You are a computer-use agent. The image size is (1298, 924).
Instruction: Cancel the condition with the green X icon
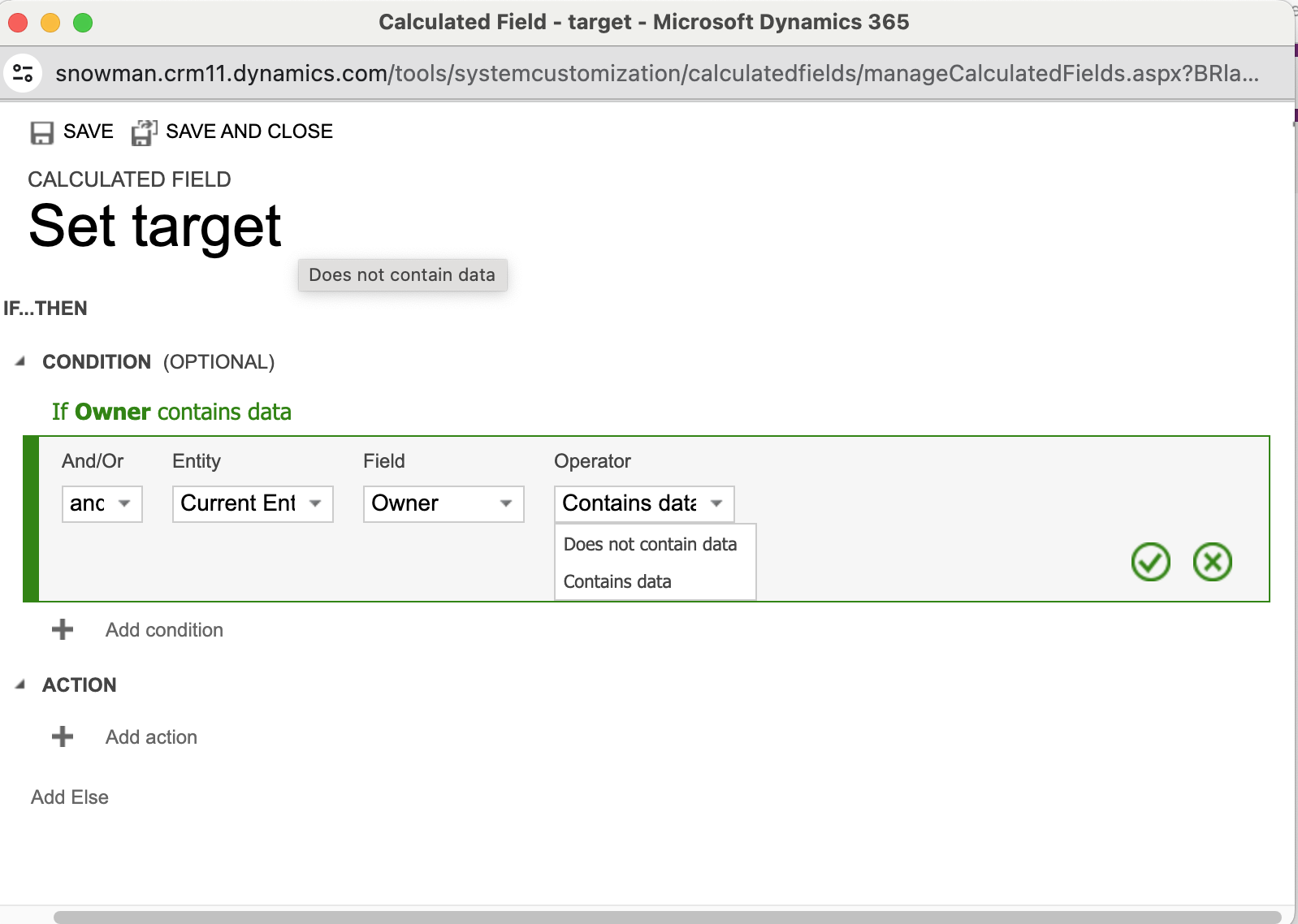1212,562
